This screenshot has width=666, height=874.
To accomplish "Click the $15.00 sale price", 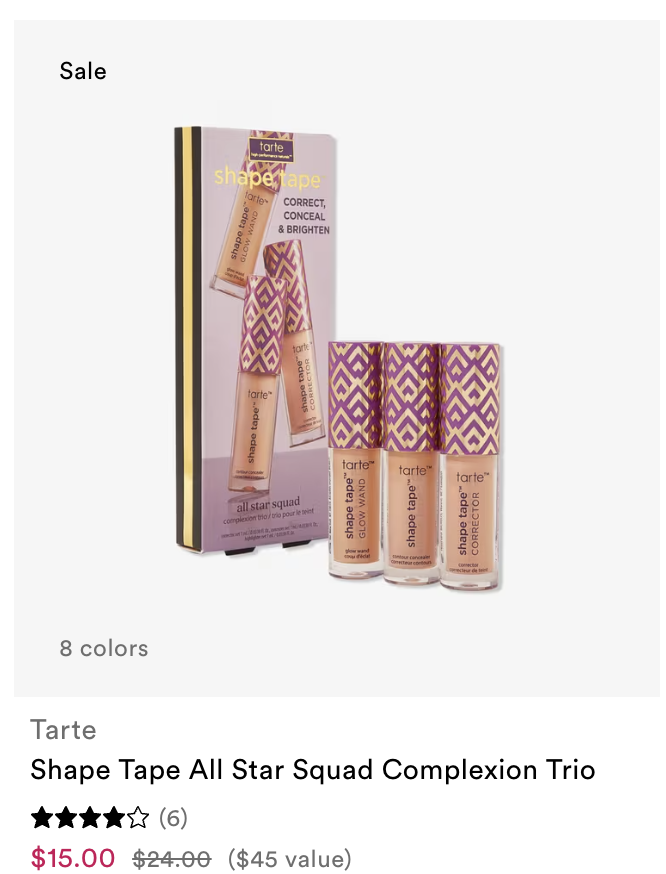I will point(73,857).
